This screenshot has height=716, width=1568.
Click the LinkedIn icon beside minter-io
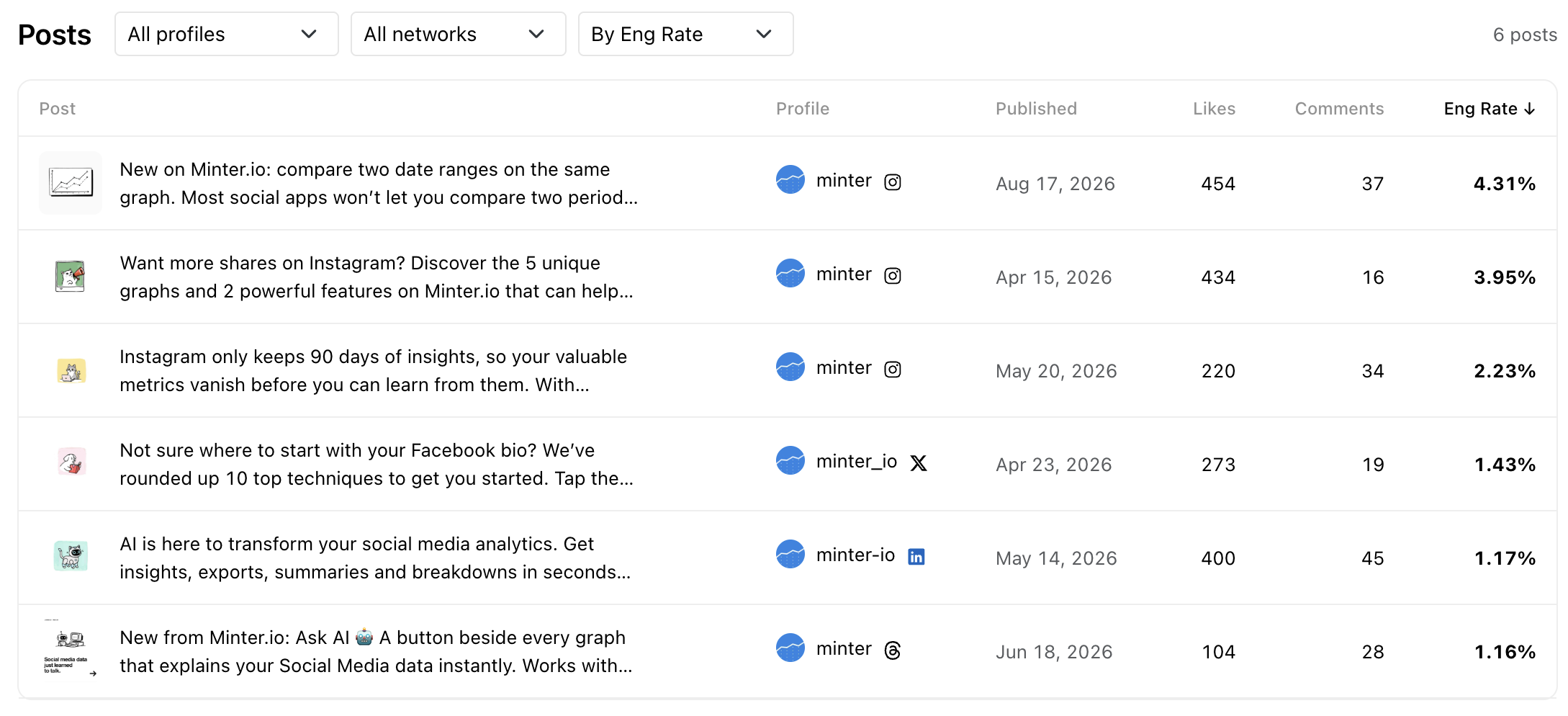click(916, 557)
